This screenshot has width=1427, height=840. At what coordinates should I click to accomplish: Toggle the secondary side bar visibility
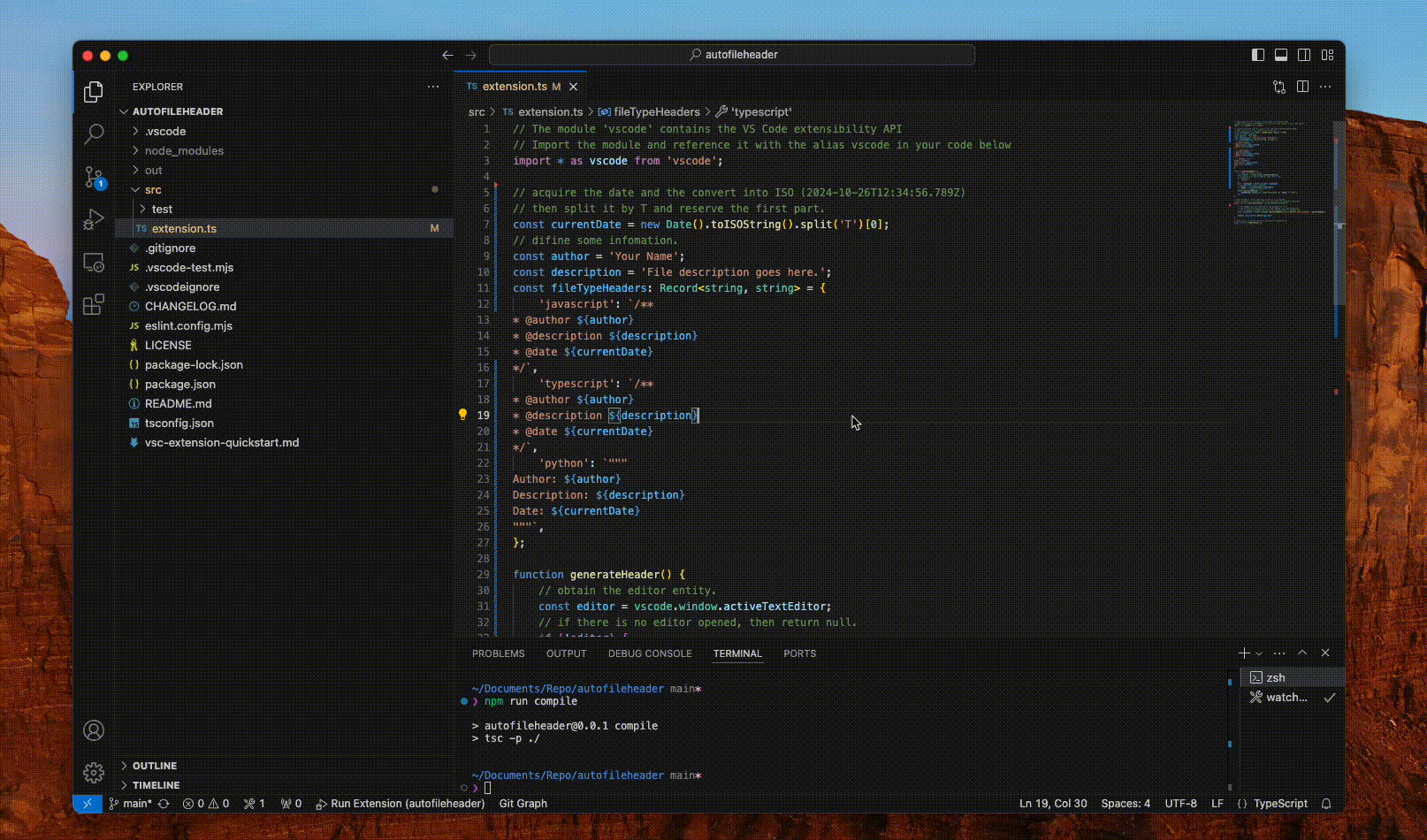(x=1304, y=55)
